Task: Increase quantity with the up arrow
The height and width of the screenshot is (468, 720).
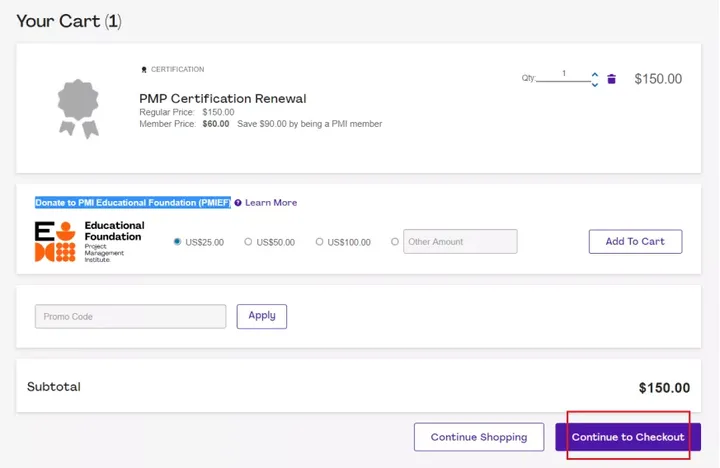Action: tap(595, 74)
